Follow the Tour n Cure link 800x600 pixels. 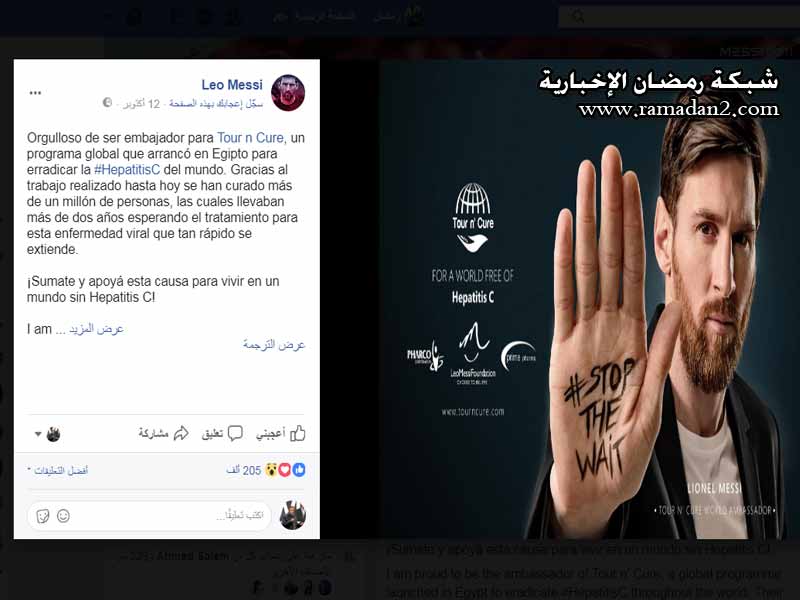[250, 138]
